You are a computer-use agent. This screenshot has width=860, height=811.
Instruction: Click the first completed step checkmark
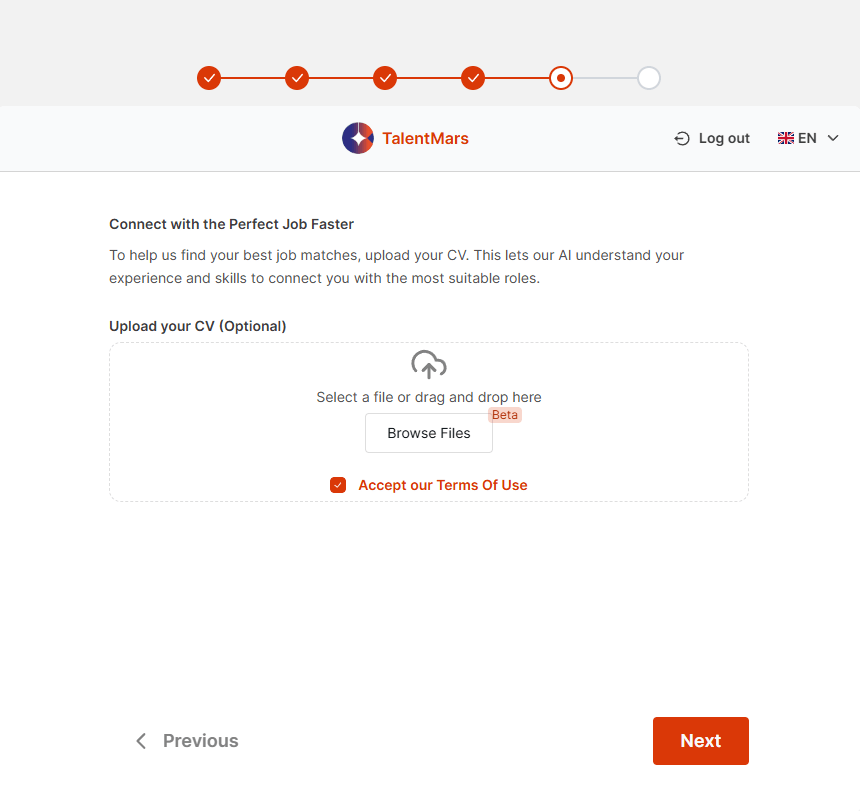[x=209, y=78]
